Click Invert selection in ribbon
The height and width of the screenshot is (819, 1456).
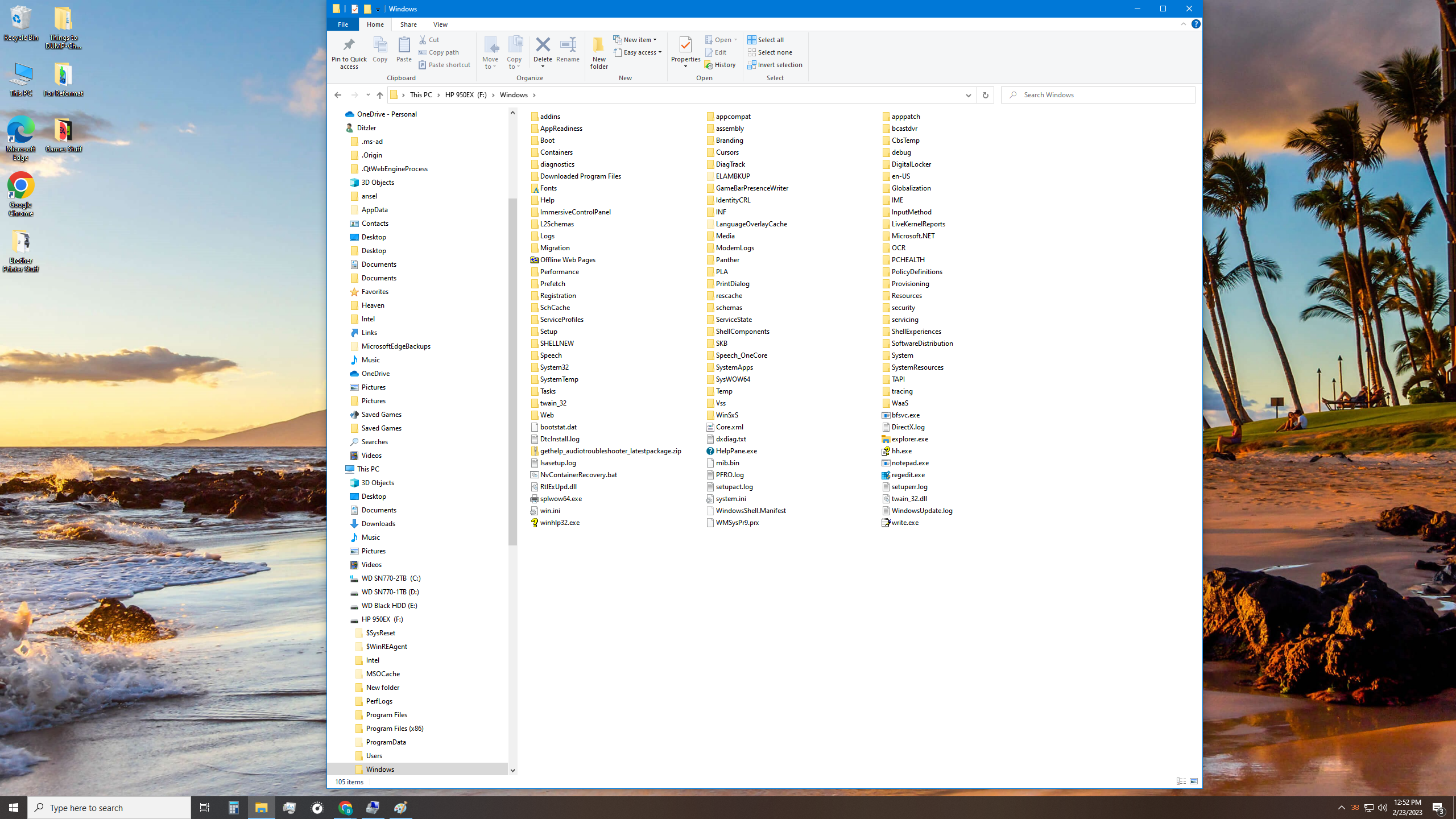pyautogui.click(x=775, y=65)
